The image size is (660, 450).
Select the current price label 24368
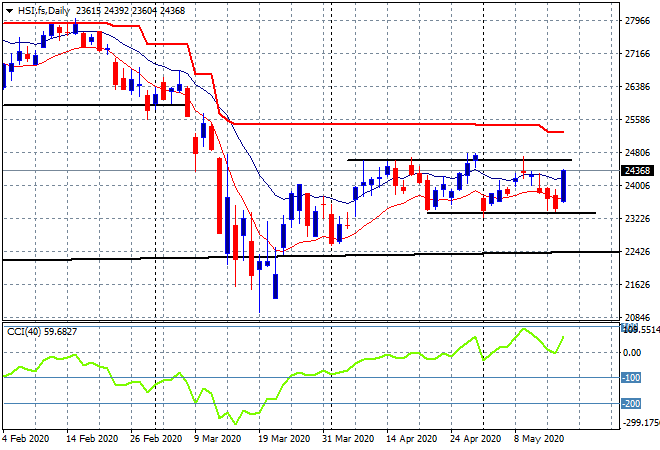click(638, 170)
